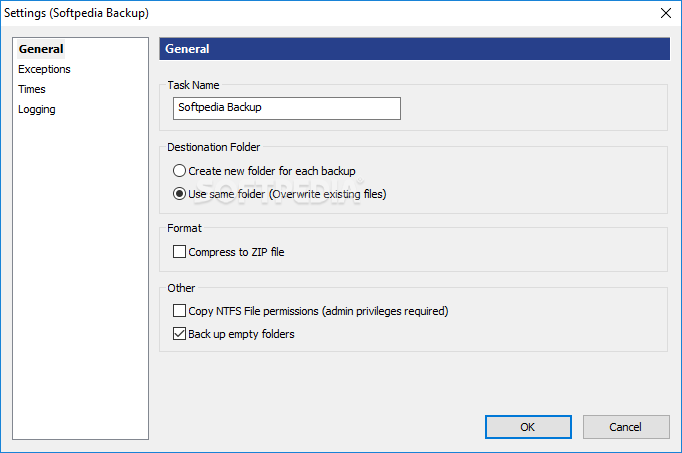Screen dimensions: 682x453
Task: Select the General settings category
Action: click(x=41, y=49)
